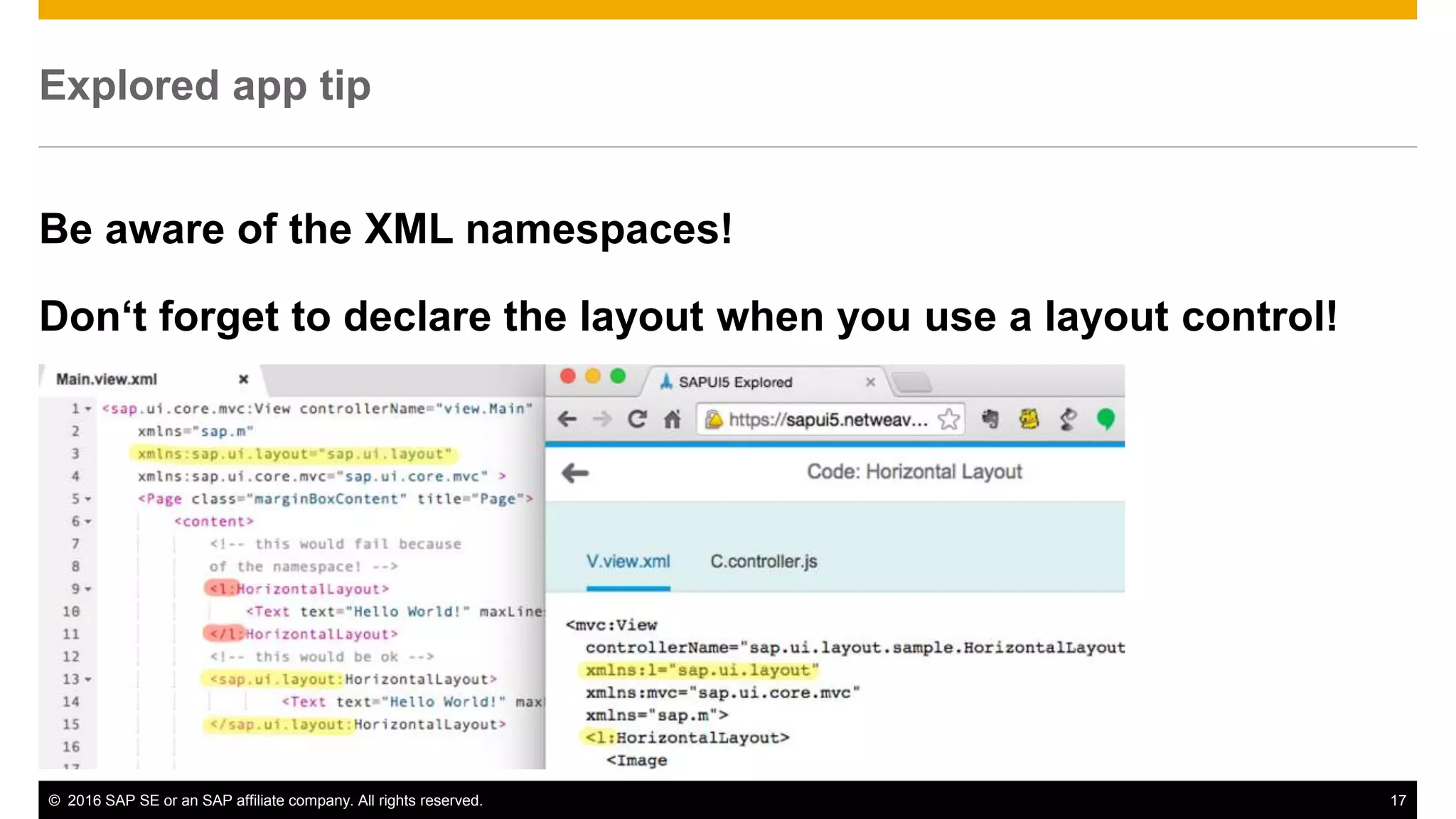Click the highlighted xmlns:sap.ui.layout line in editor
This screenshot has height=819, width=1456.
(294, 454)
